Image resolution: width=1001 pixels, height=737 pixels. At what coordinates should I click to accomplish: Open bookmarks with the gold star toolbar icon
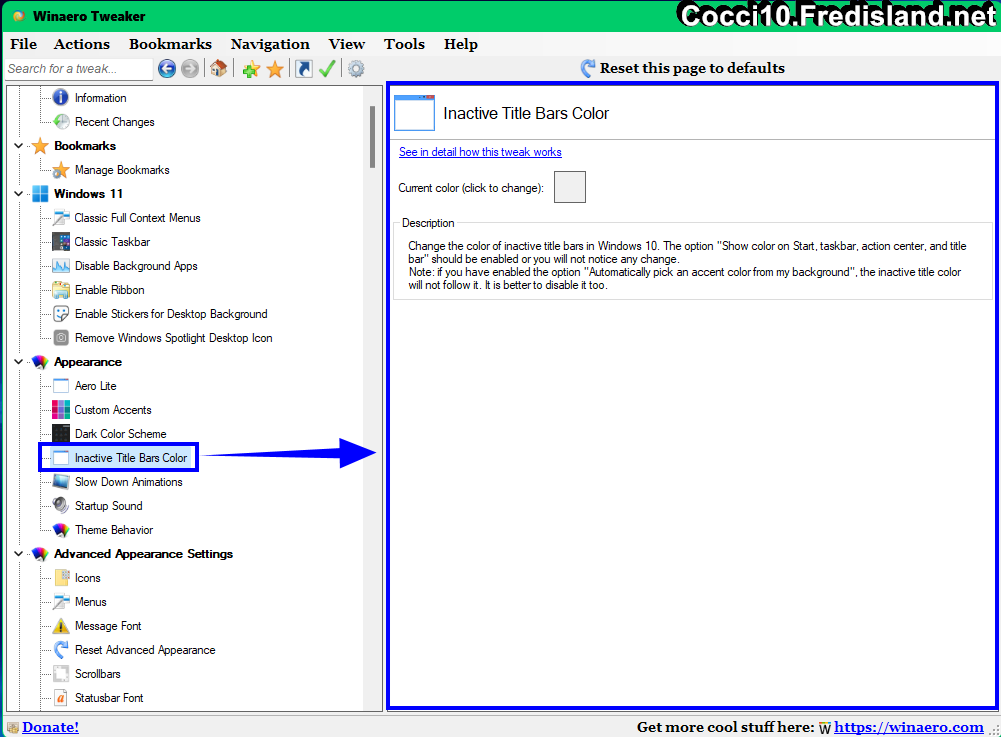pos(275,69)
